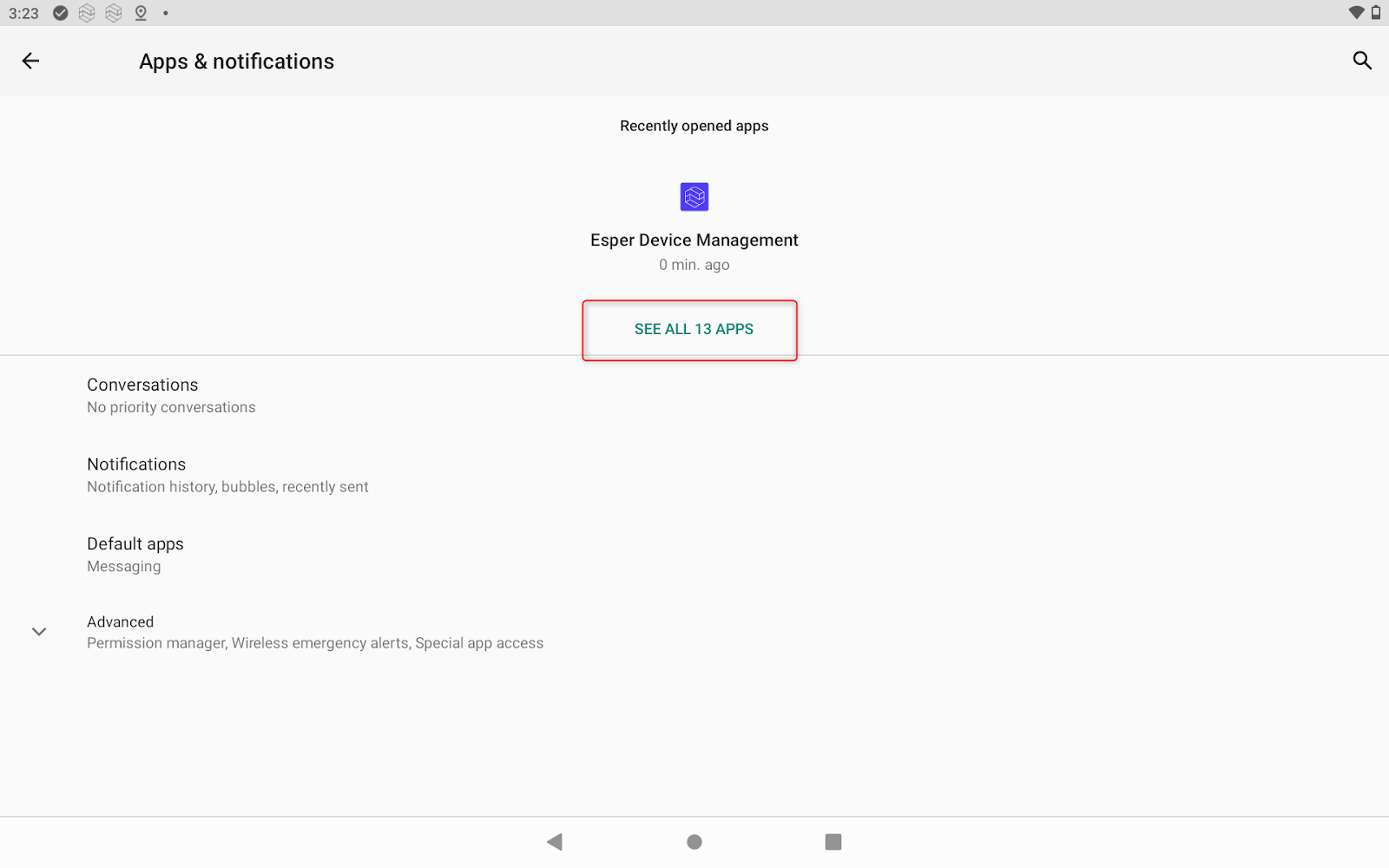Viewport: 1389px width, 868px height.
Task: Click the '0 min. ago' text
Action: click(x=694, y=265)
